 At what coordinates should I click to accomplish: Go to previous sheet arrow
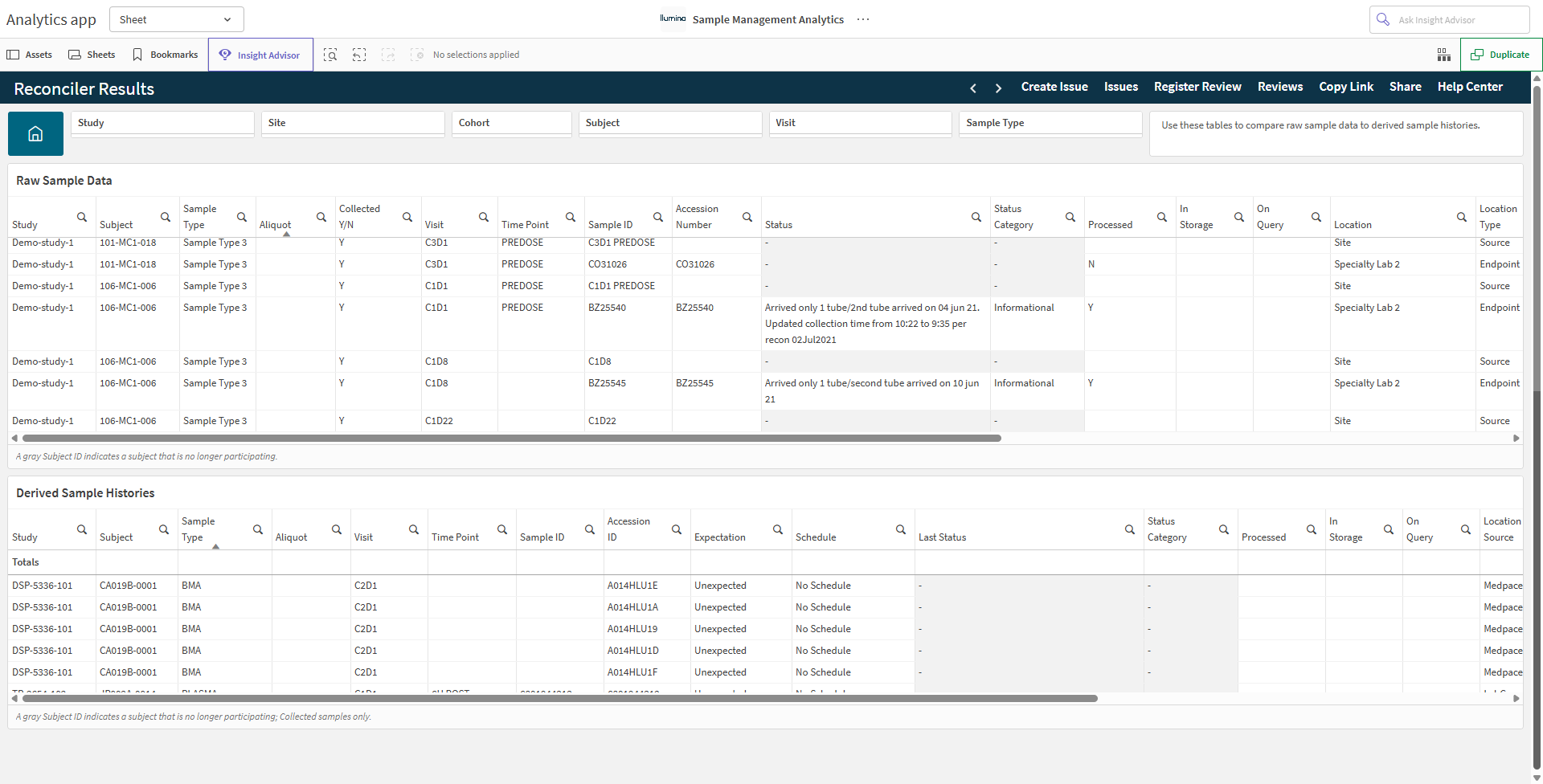(x=973, y=88)
